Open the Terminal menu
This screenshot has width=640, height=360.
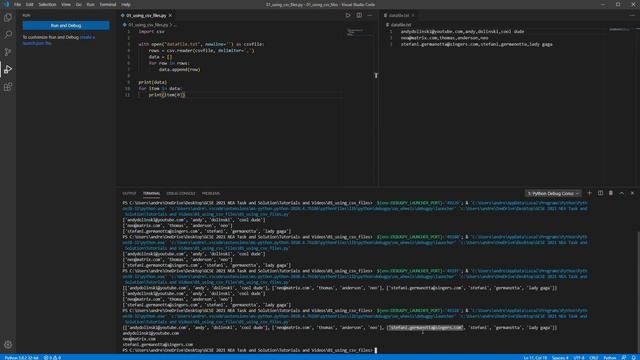tap(108, 4)
